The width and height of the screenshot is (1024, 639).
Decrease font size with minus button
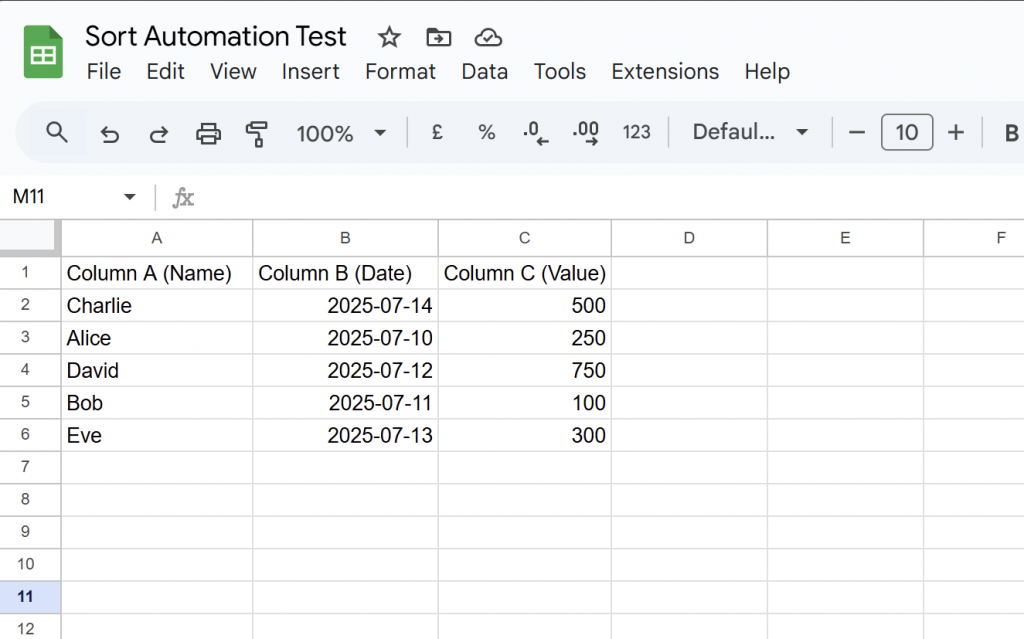pyautogui.click(x=856, y=132)
